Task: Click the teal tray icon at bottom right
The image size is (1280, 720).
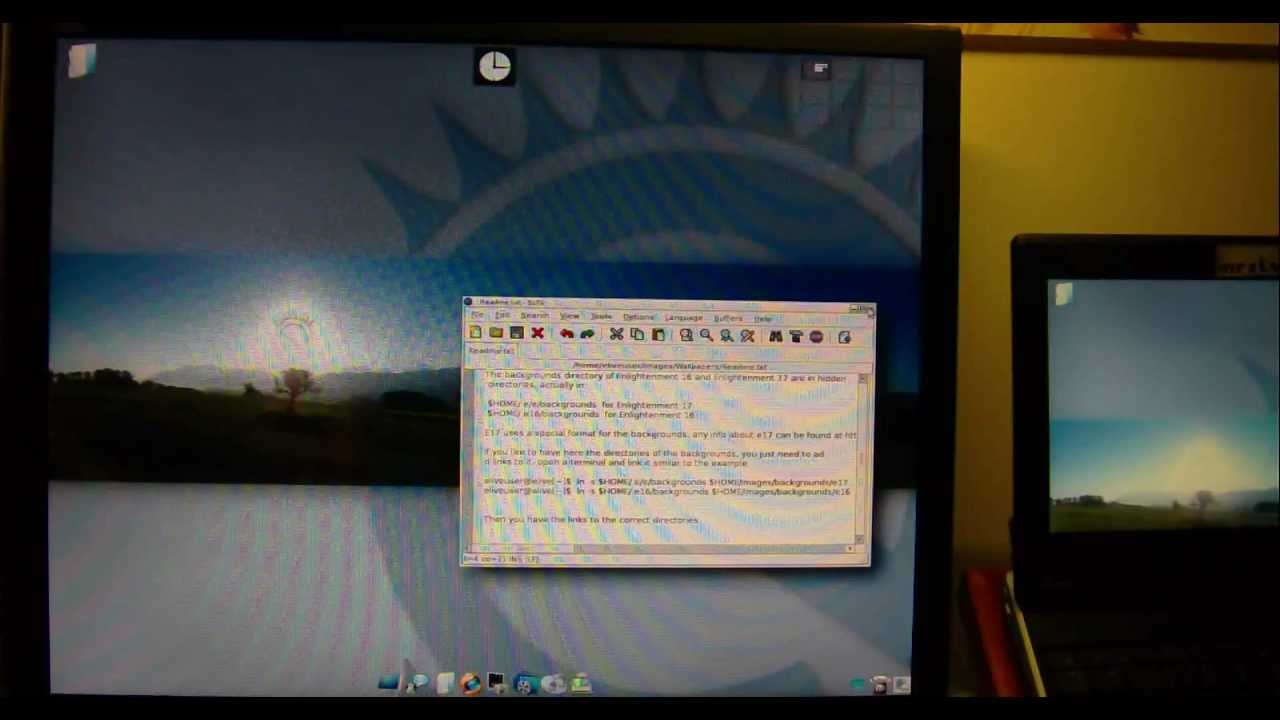Action: 859,685
